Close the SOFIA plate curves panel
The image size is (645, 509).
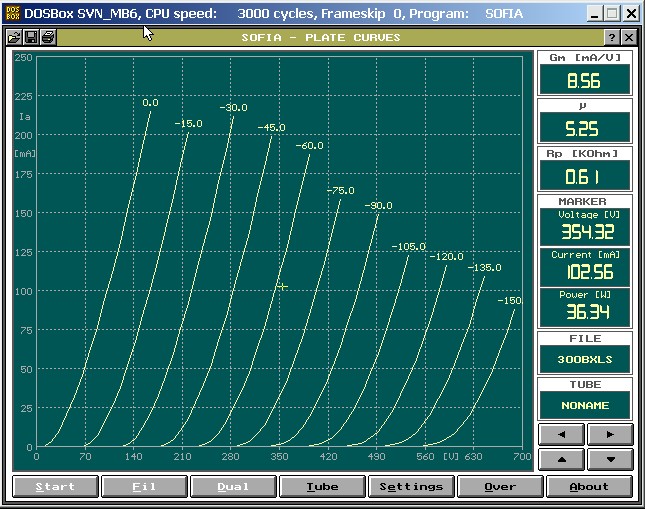pos(629,37)
